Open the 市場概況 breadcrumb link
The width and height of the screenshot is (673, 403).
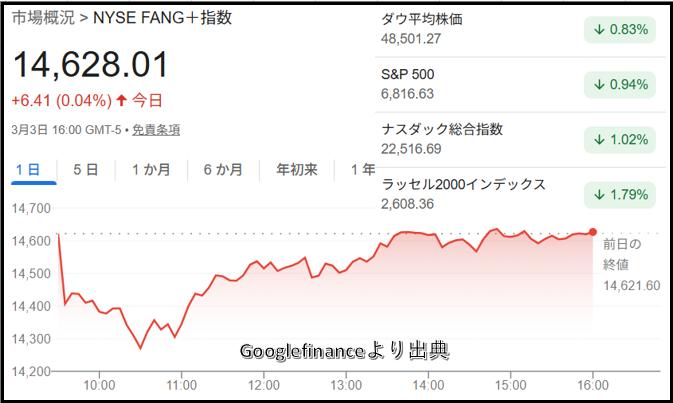[x=44, y=19]
